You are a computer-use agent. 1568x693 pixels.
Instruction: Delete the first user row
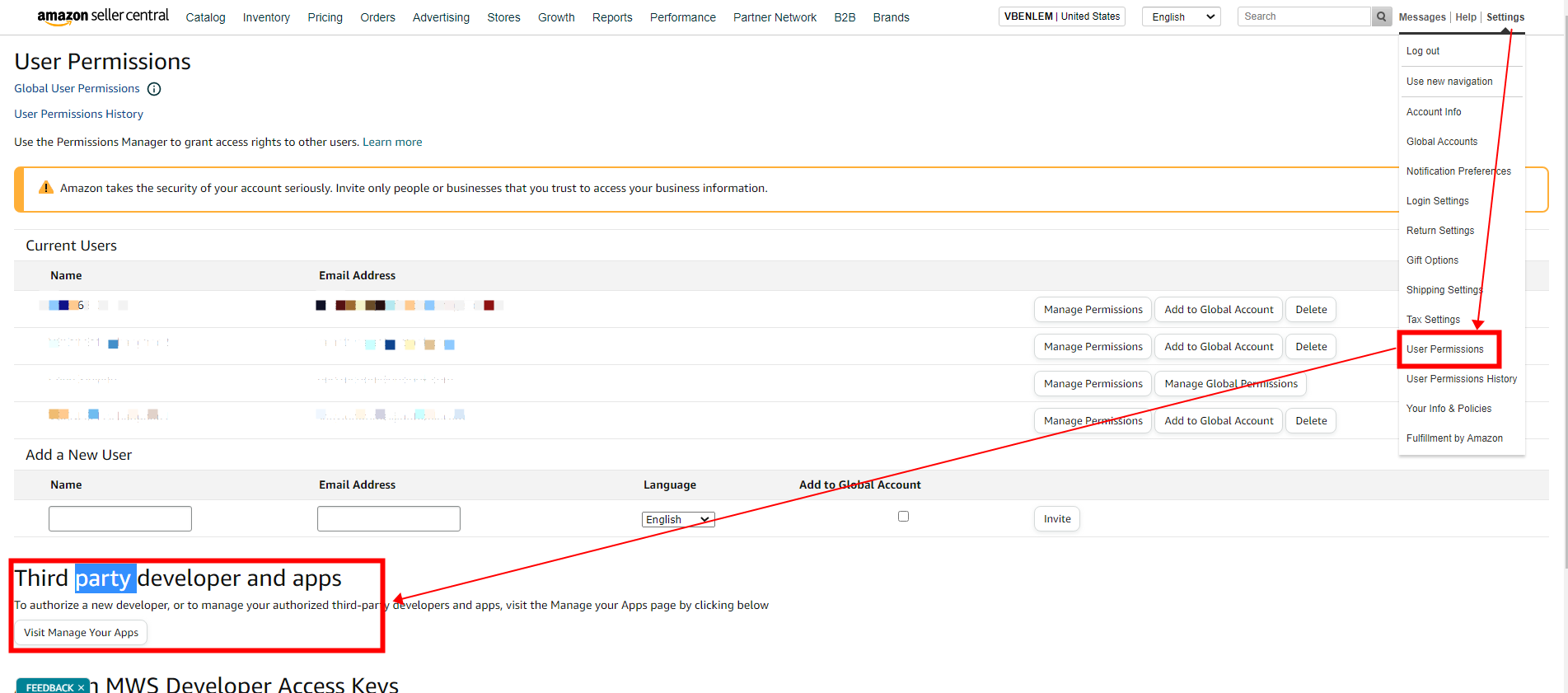tap(1311, 310)
